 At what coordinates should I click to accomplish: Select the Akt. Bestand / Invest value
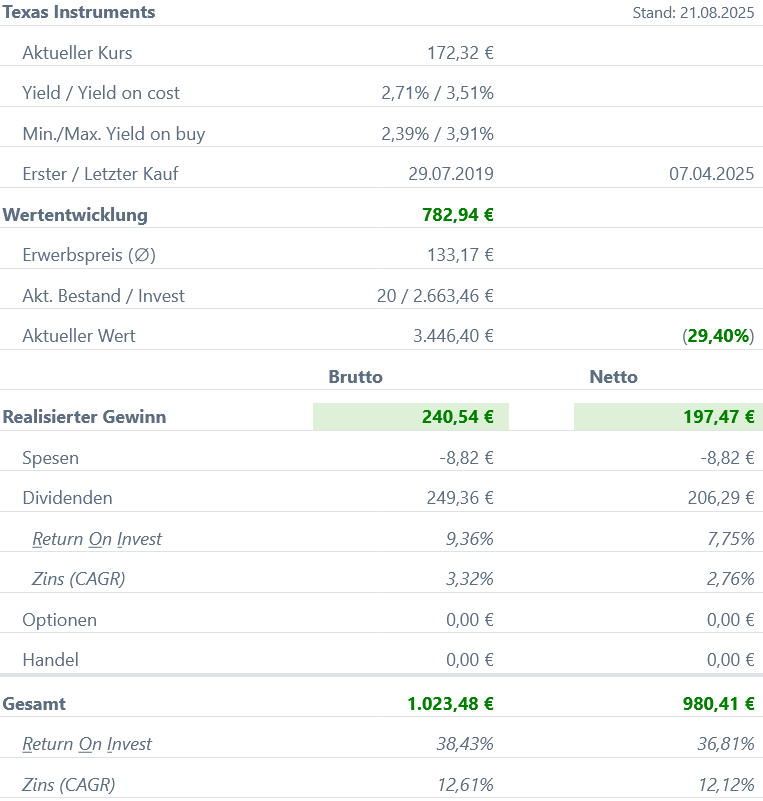(432, 296)
